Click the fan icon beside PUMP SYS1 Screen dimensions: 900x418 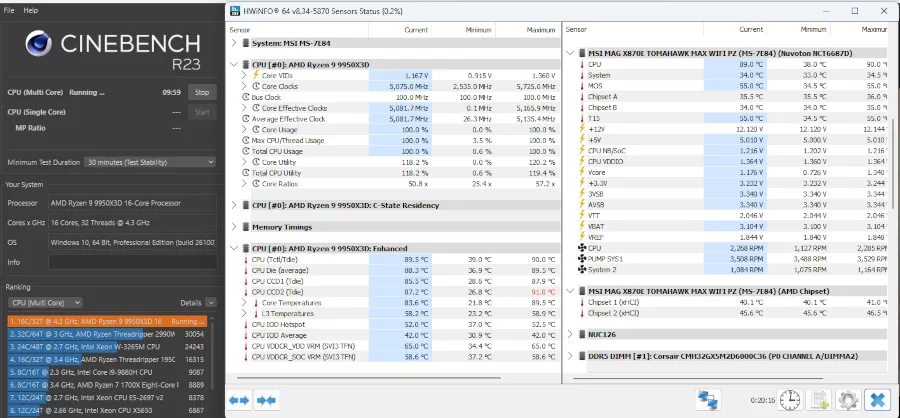pyautogui.click(x=582, y=259)
